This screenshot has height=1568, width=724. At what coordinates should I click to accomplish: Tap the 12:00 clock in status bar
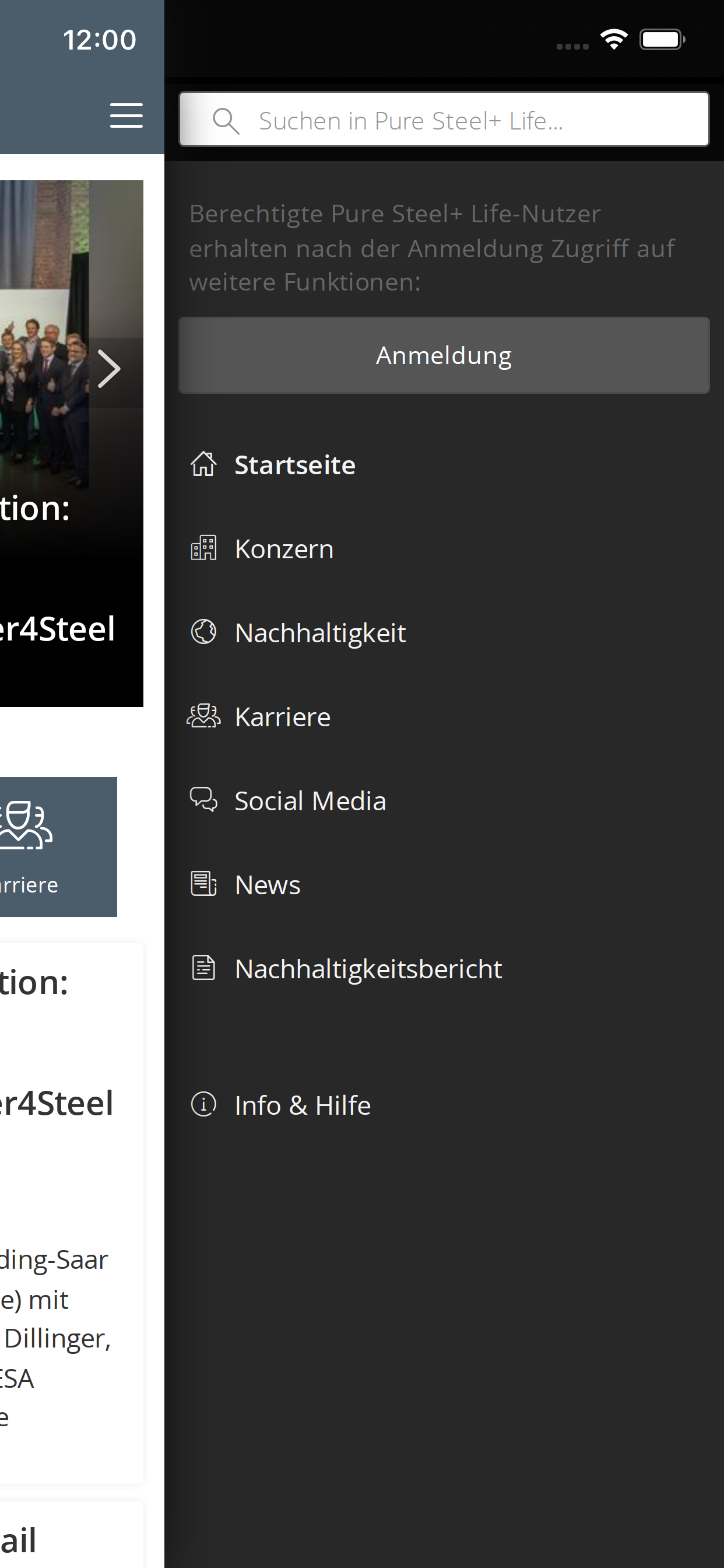100,40
